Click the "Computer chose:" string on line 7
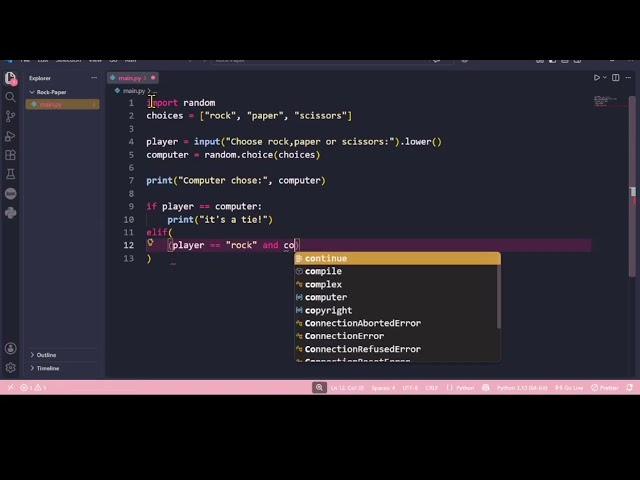 pos(223,180)
